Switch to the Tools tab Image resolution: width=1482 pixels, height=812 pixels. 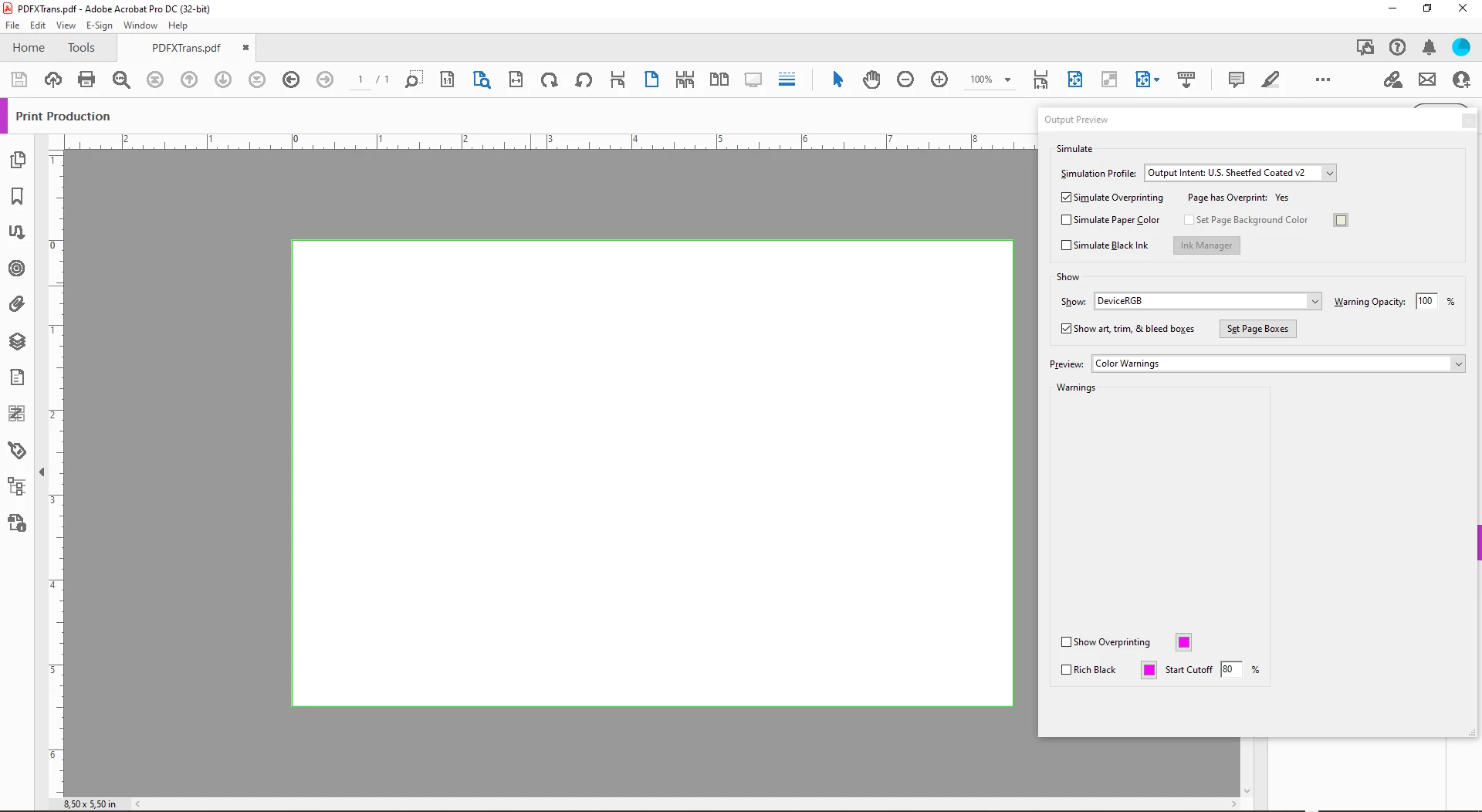point(81,48)
